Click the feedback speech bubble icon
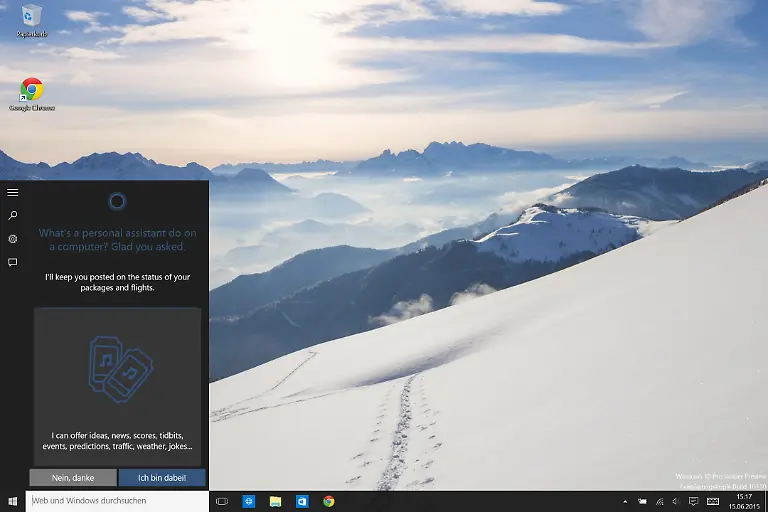768x512 pixels. click(x=13, y=262)
